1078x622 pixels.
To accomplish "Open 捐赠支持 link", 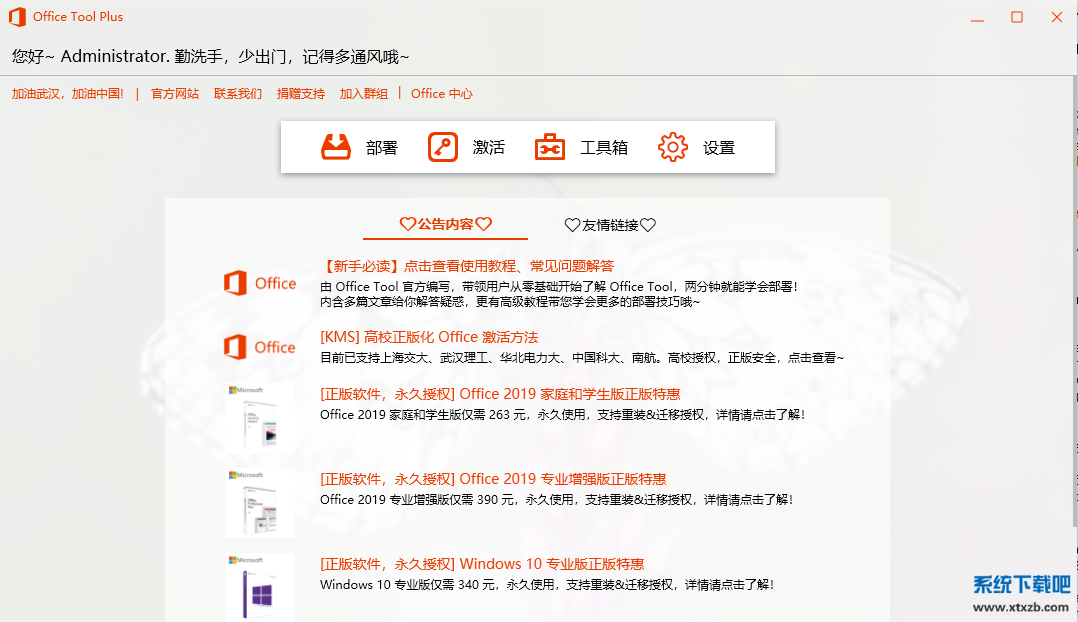I will 300,93.
